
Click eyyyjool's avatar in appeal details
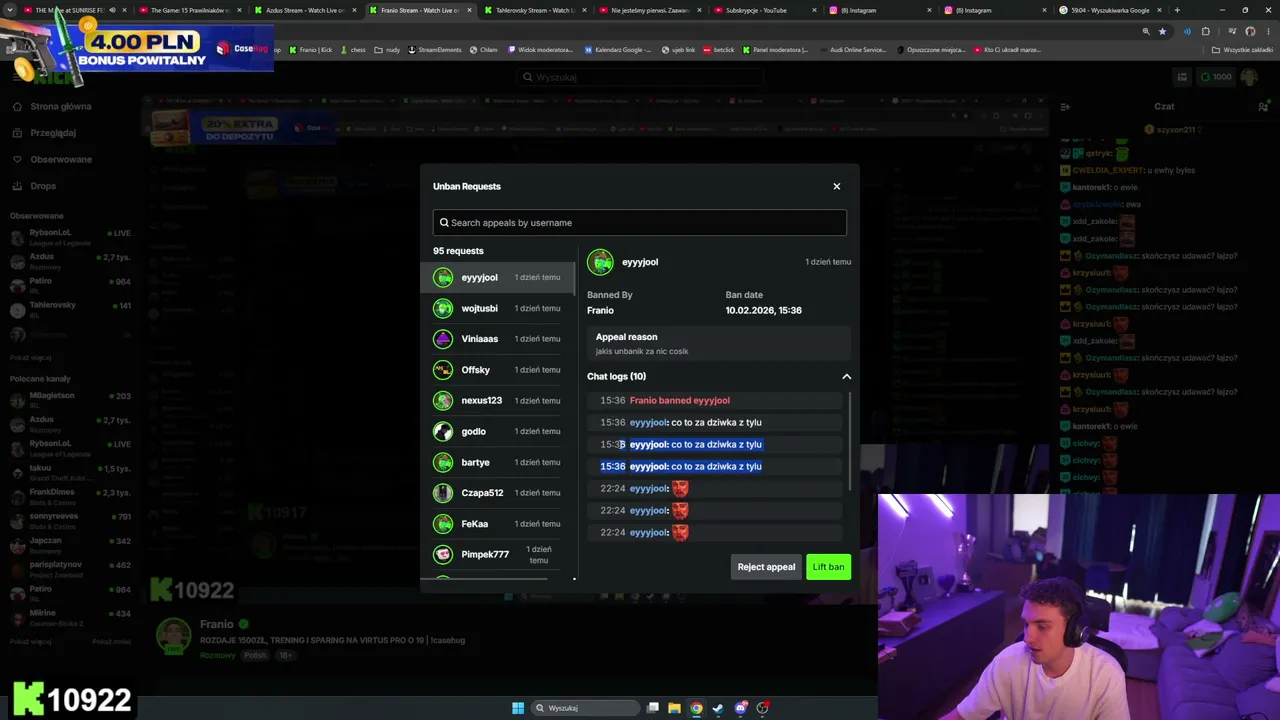(600, 262)
